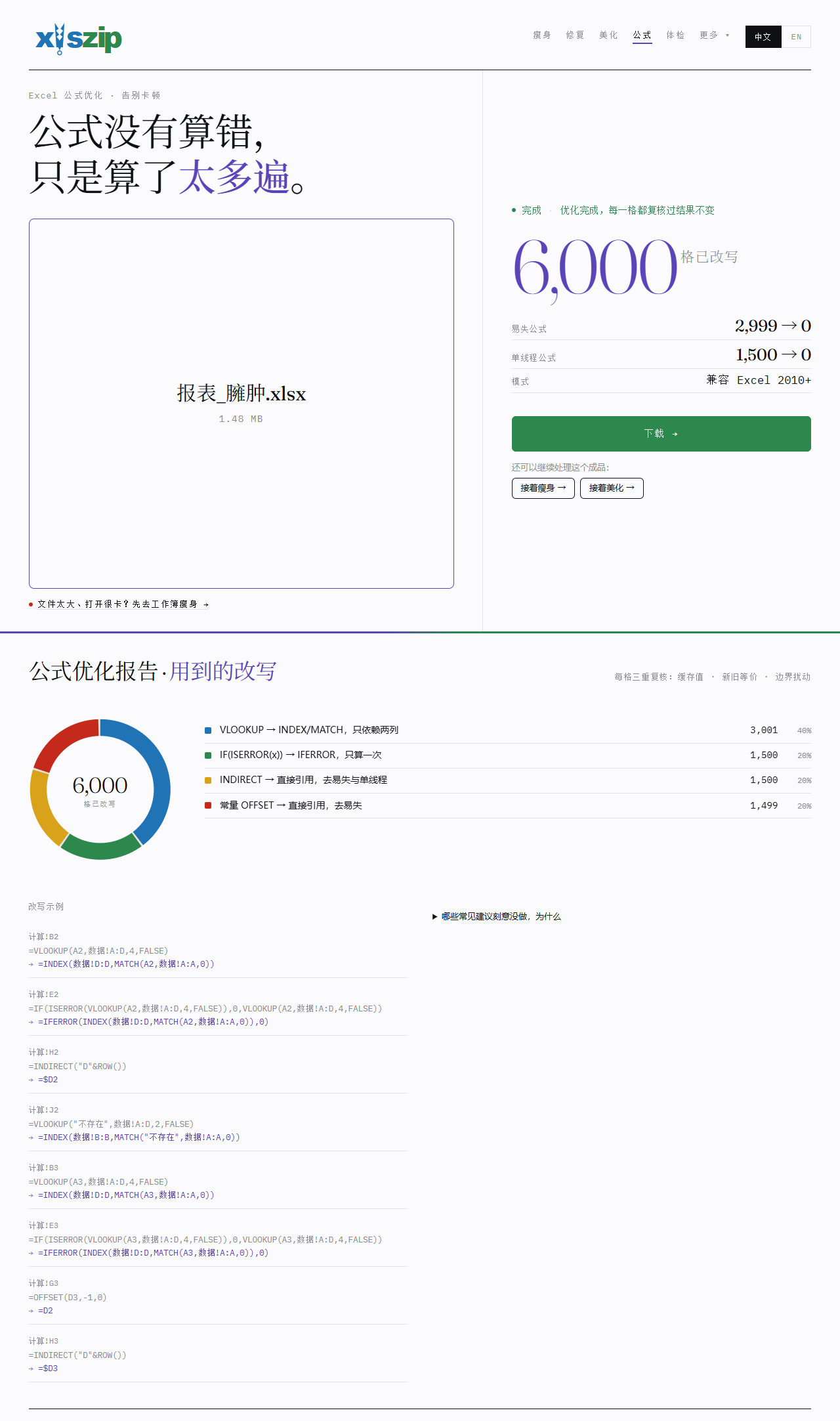The width and height of the screenshot is (840, 1421).
Task: Select the VLOOKUP → INDEX/MATCH row text
Action: (309, 730)
